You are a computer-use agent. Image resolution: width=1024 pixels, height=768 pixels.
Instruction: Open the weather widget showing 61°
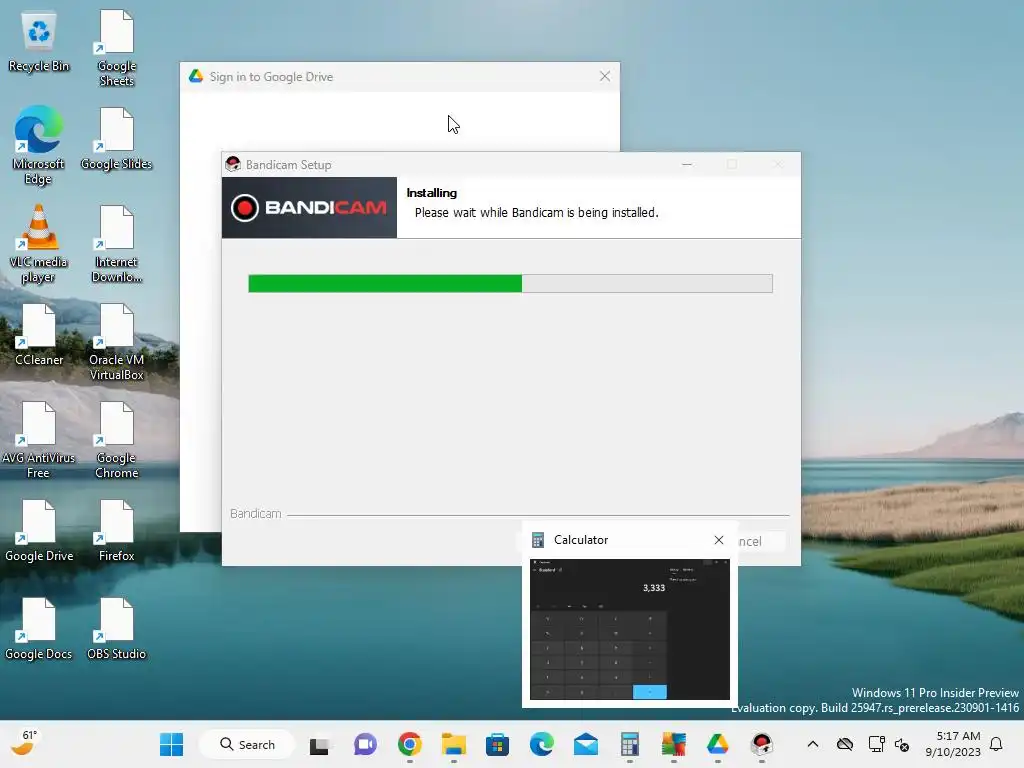pyautogui.click(x=25, y=743)
